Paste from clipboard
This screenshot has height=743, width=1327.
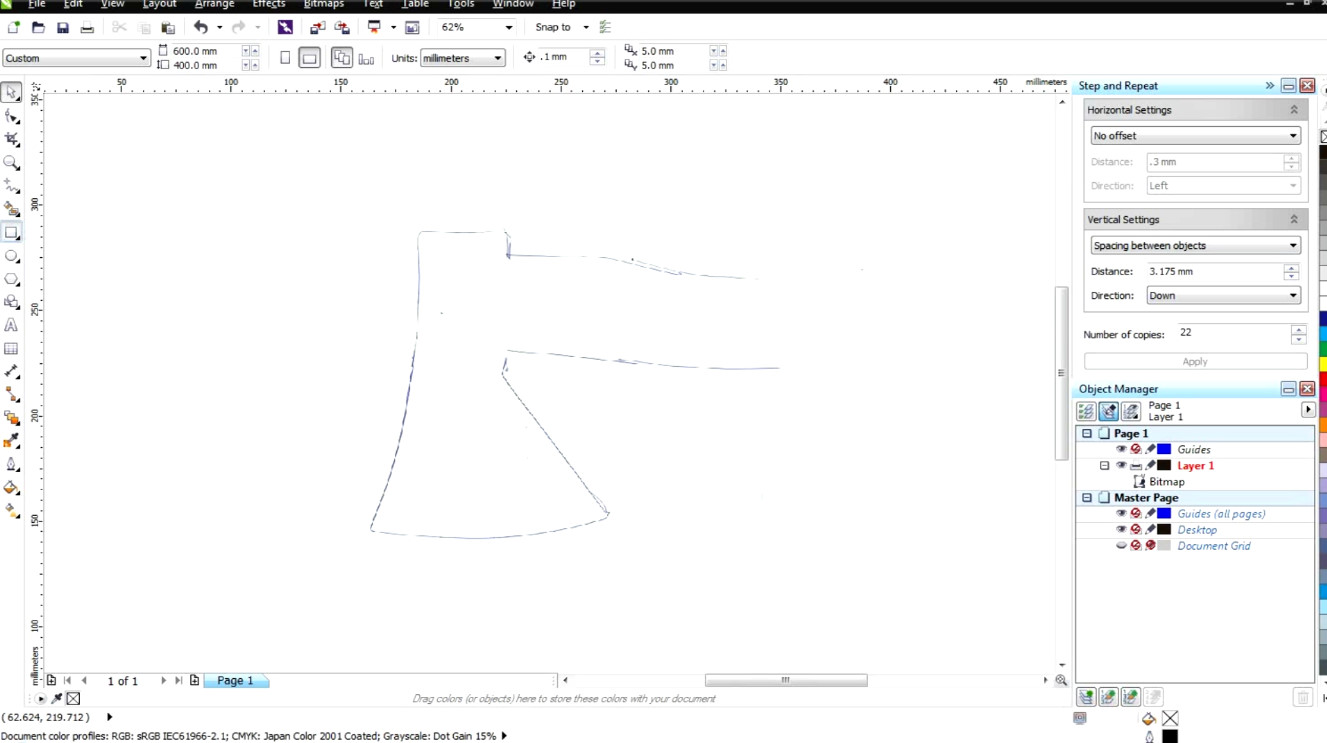click(168, 28)
